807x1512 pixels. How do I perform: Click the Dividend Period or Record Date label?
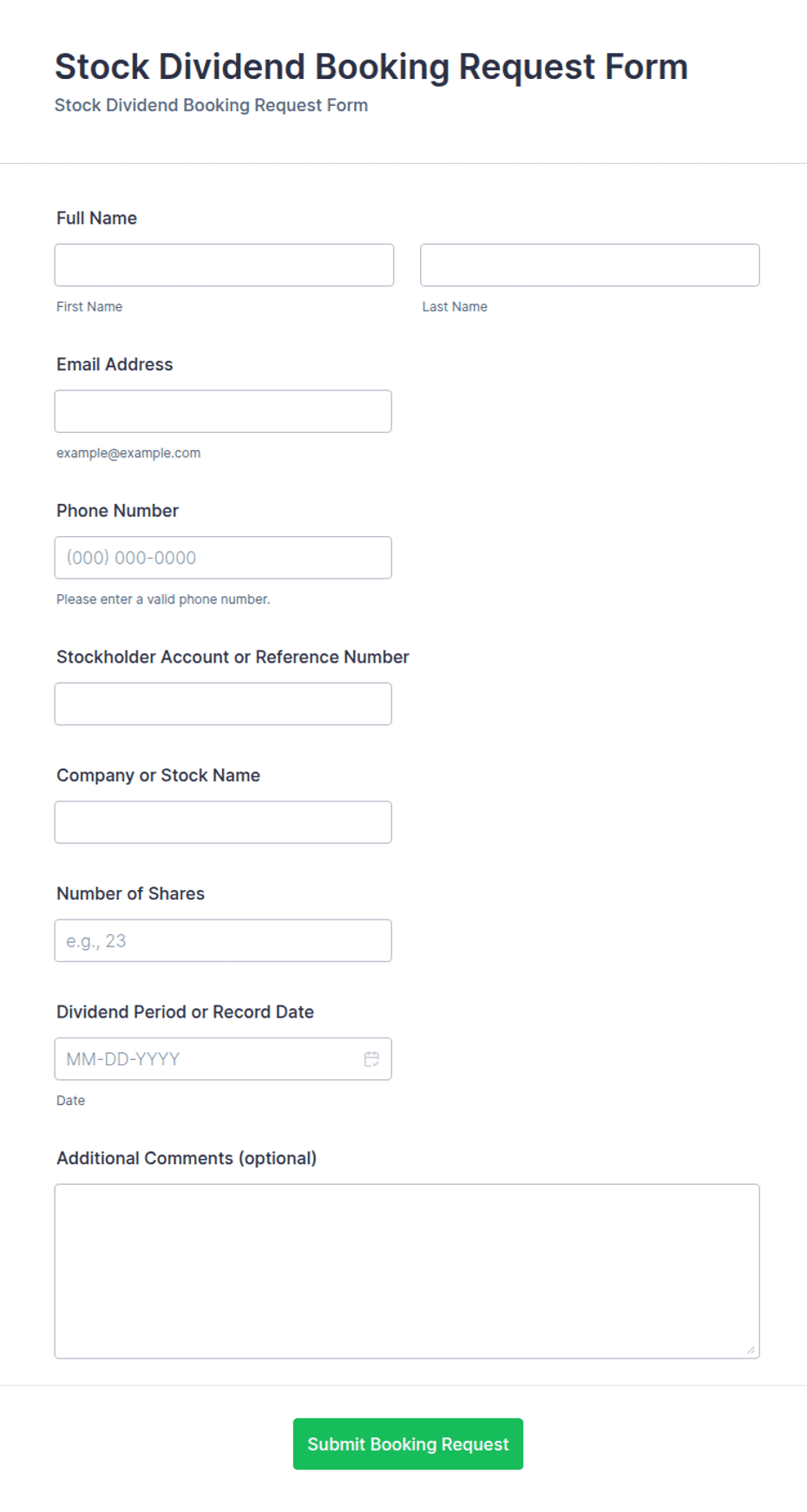185,1011
